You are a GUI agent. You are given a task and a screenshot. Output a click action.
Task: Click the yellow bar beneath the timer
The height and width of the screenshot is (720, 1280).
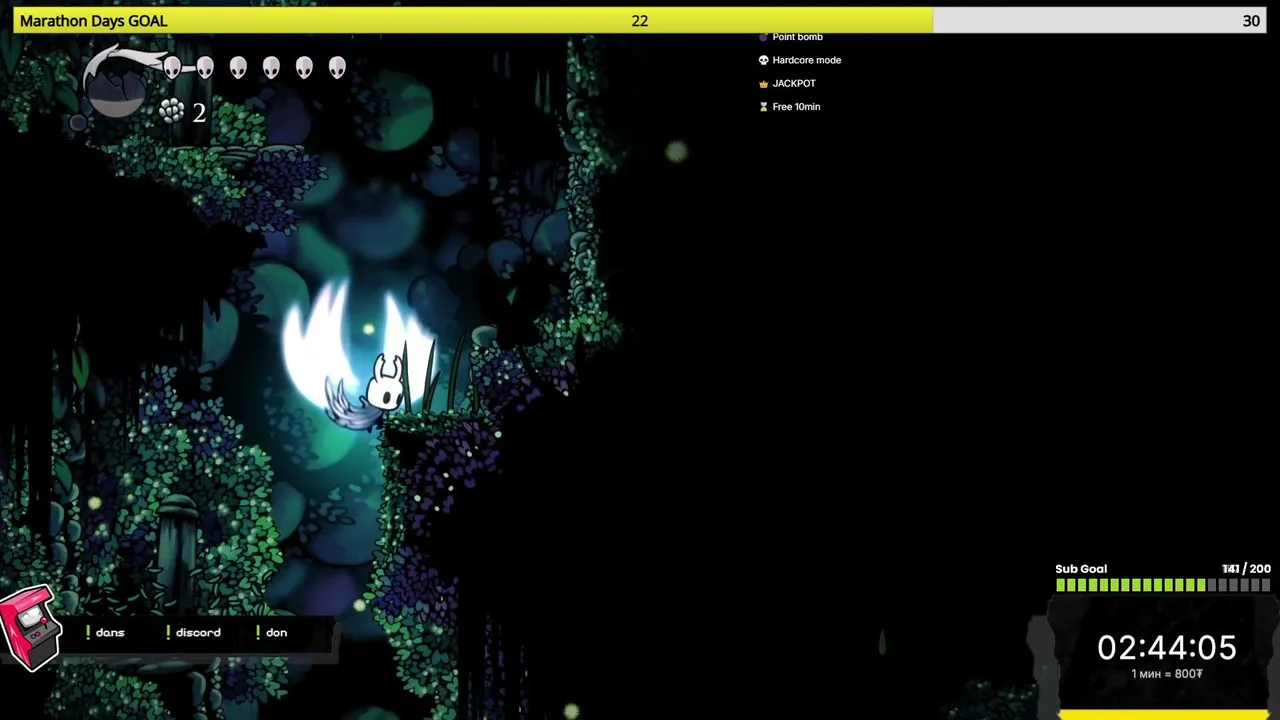tap(1163, 715)
